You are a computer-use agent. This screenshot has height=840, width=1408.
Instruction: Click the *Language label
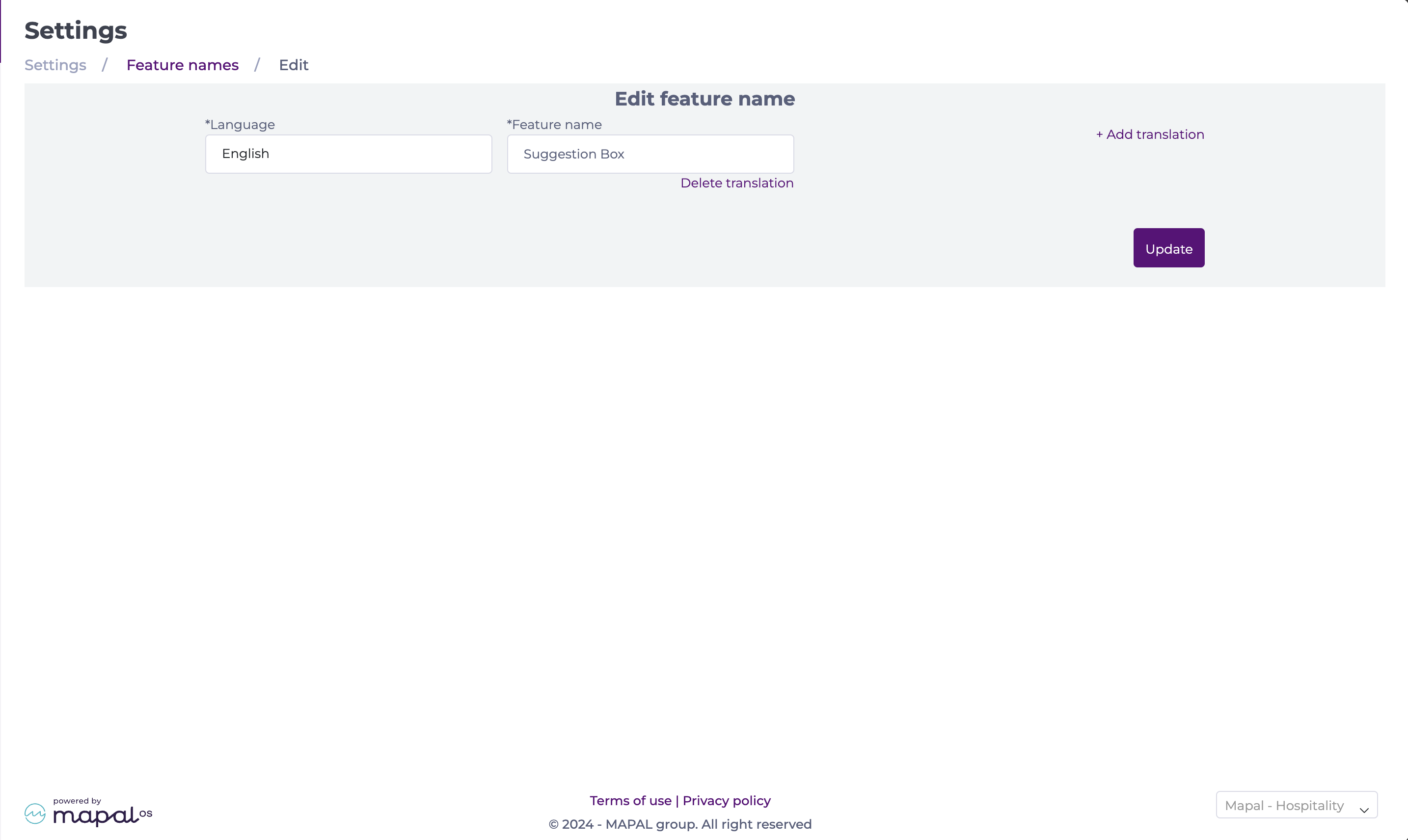[240, 125]
